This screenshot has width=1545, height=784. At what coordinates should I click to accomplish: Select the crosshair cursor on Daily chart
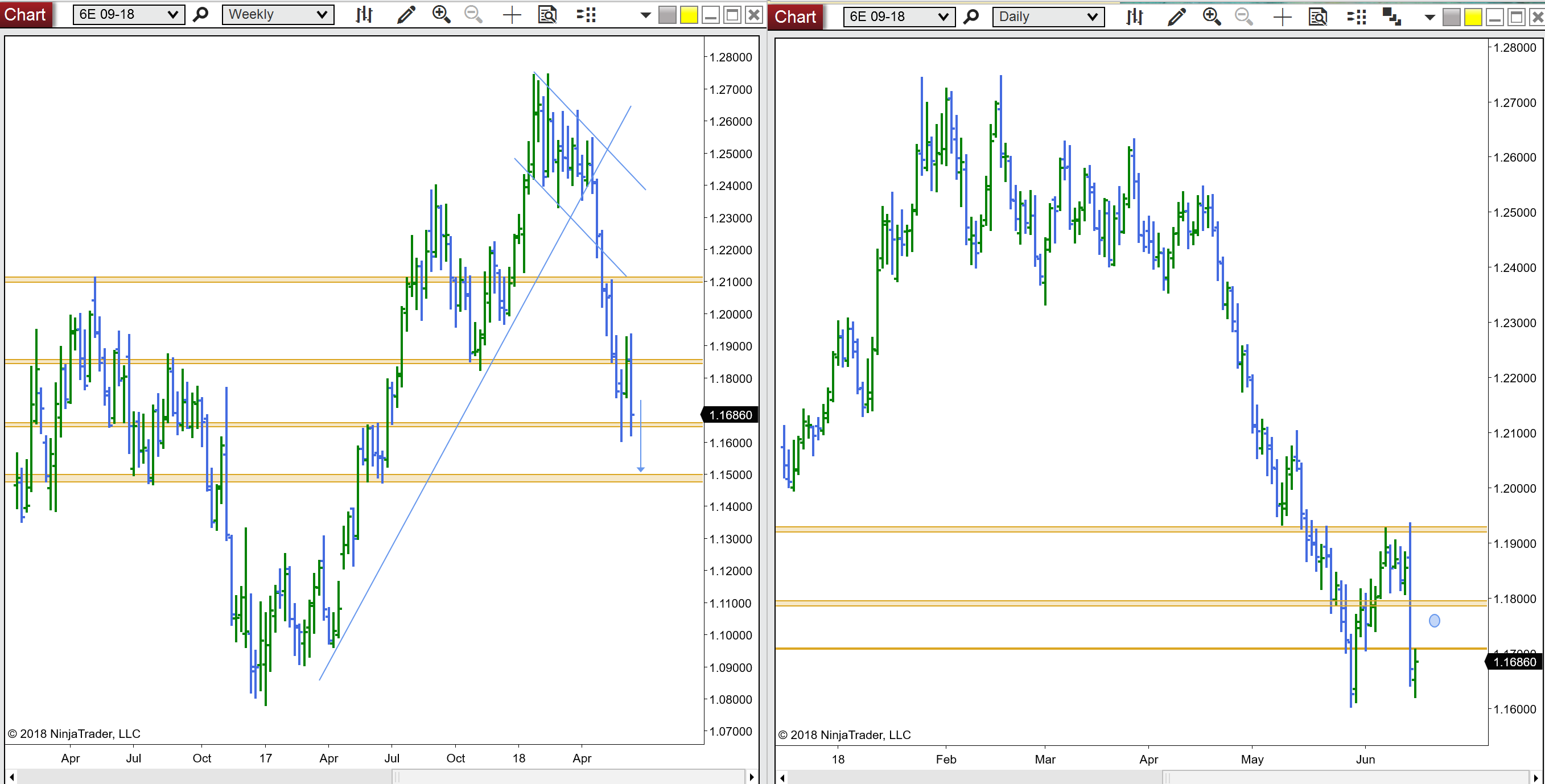(x=1282, y=18)
